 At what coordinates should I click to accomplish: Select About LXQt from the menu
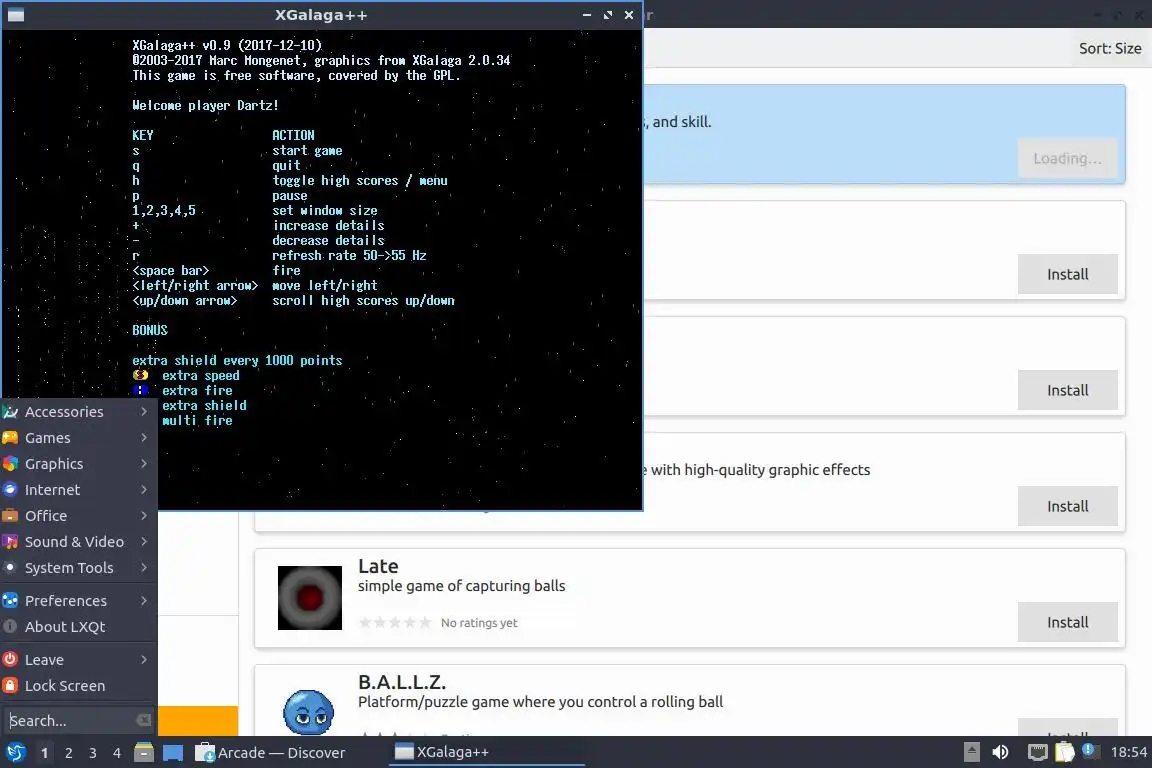coord(79,627)
